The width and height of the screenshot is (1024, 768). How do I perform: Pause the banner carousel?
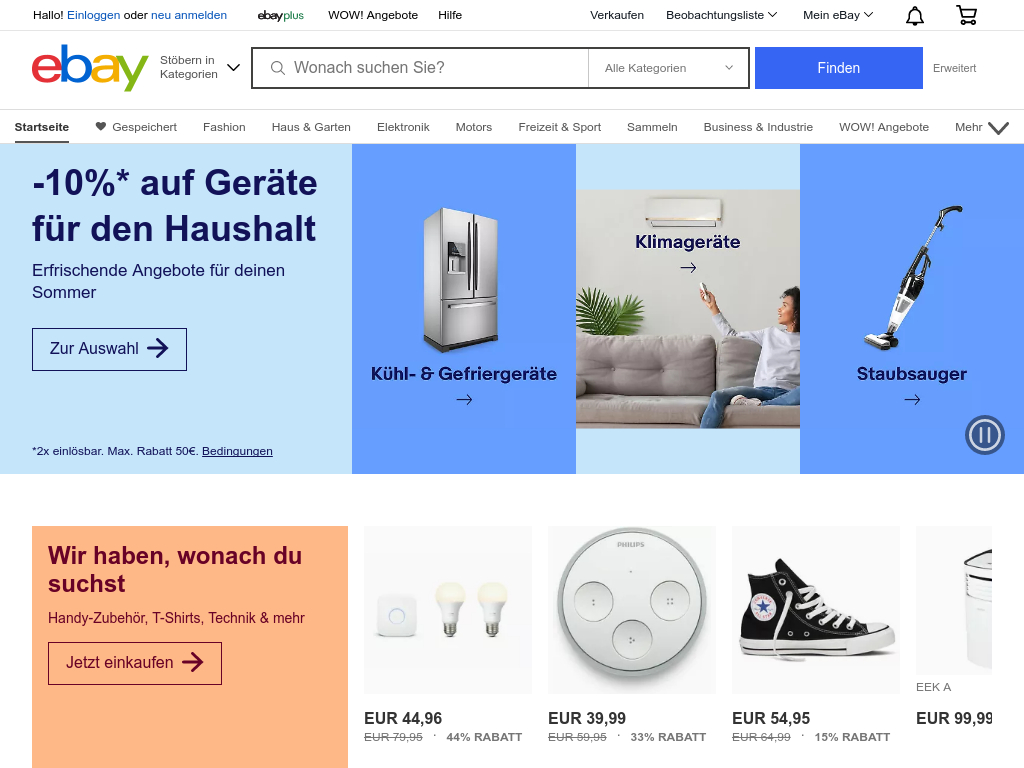(x=984, y=435)
